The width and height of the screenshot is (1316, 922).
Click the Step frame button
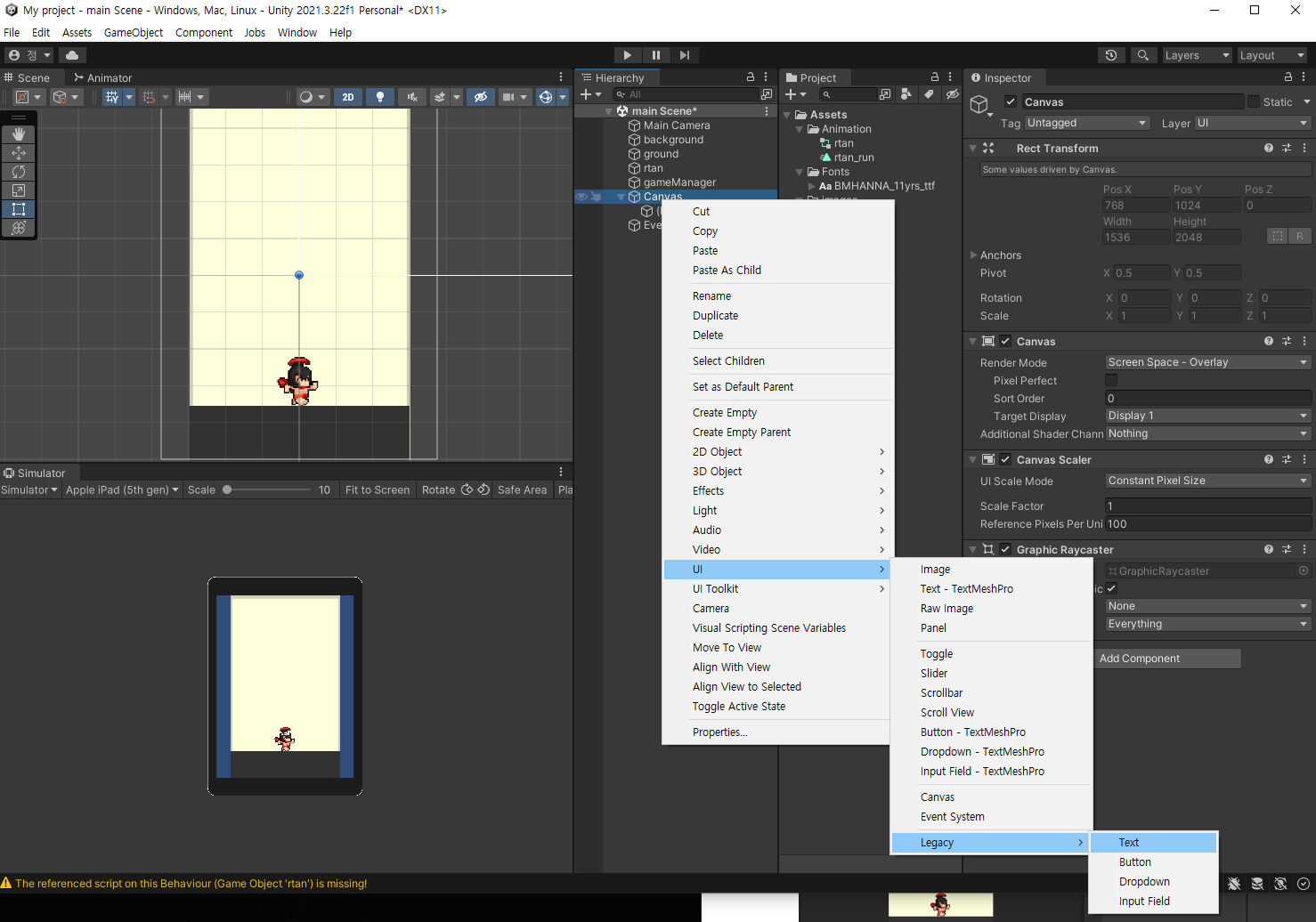click(685, 55)
